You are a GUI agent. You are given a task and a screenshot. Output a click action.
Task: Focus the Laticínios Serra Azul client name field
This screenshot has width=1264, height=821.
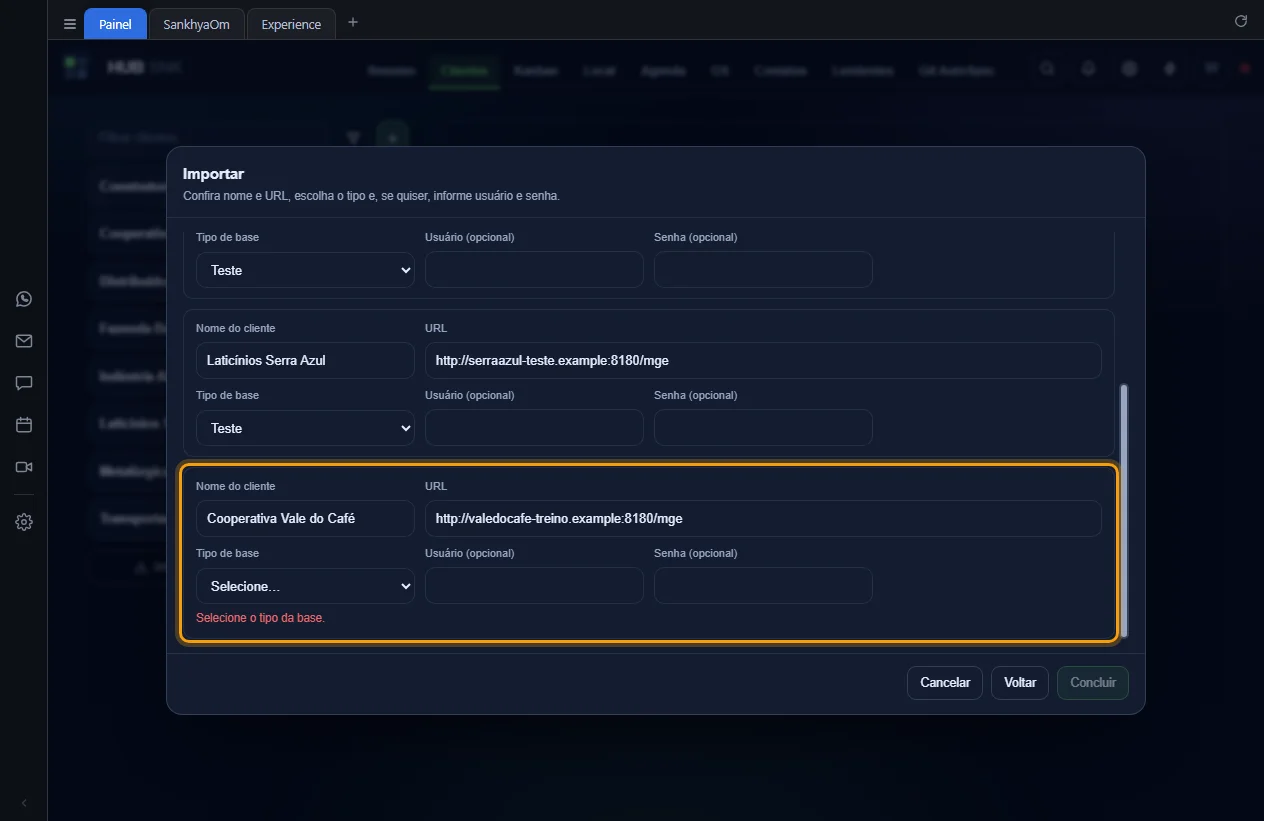pos(305,361)
